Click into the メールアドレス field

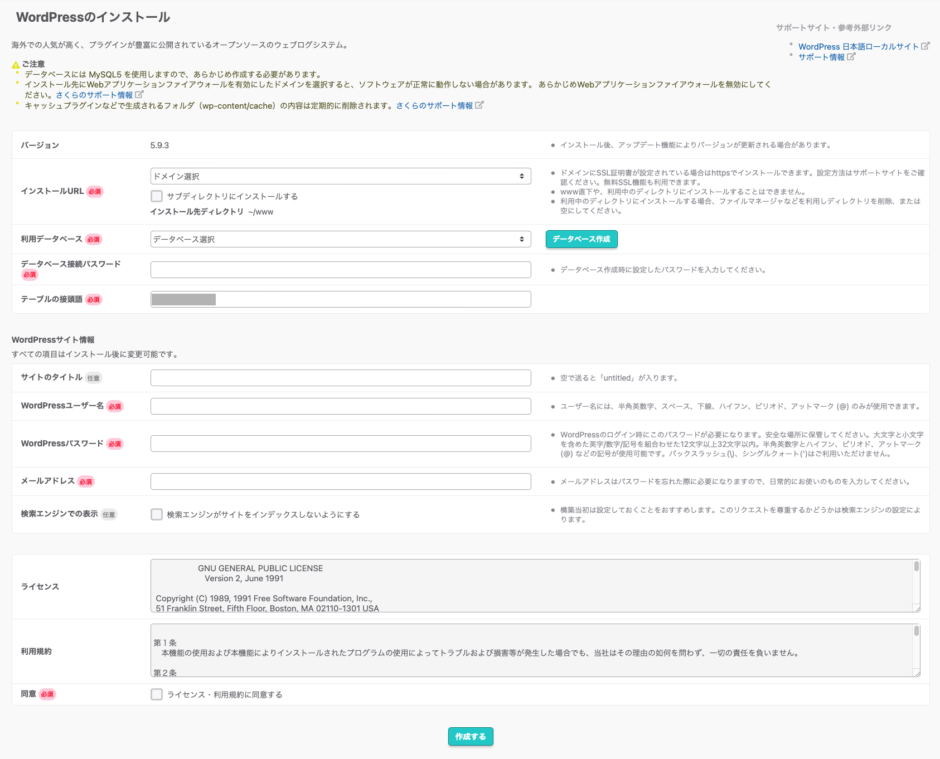pos(340,481)
